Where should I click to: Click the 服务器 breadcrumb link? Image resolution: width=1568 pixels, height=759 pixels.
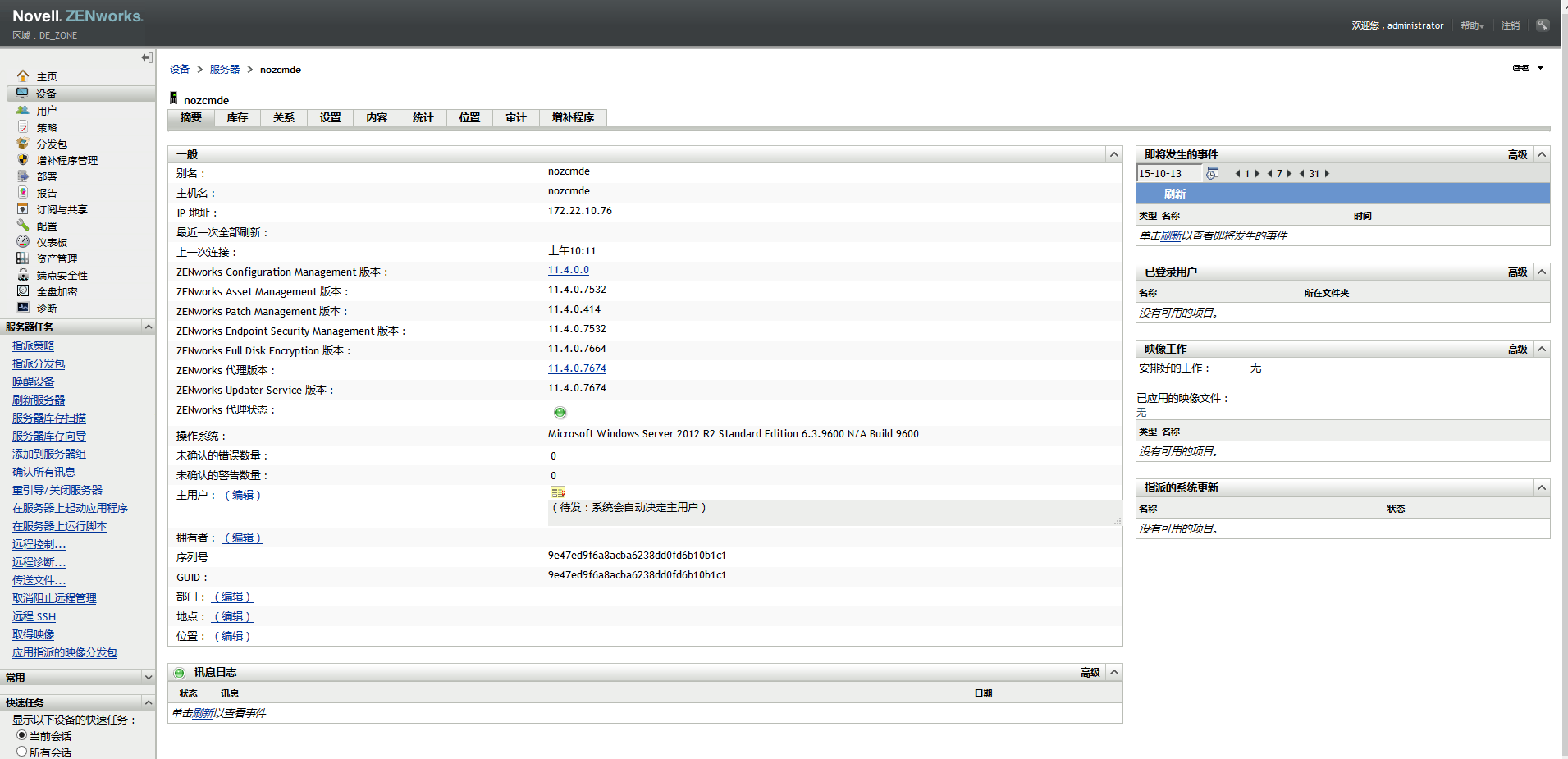[225, 70]
